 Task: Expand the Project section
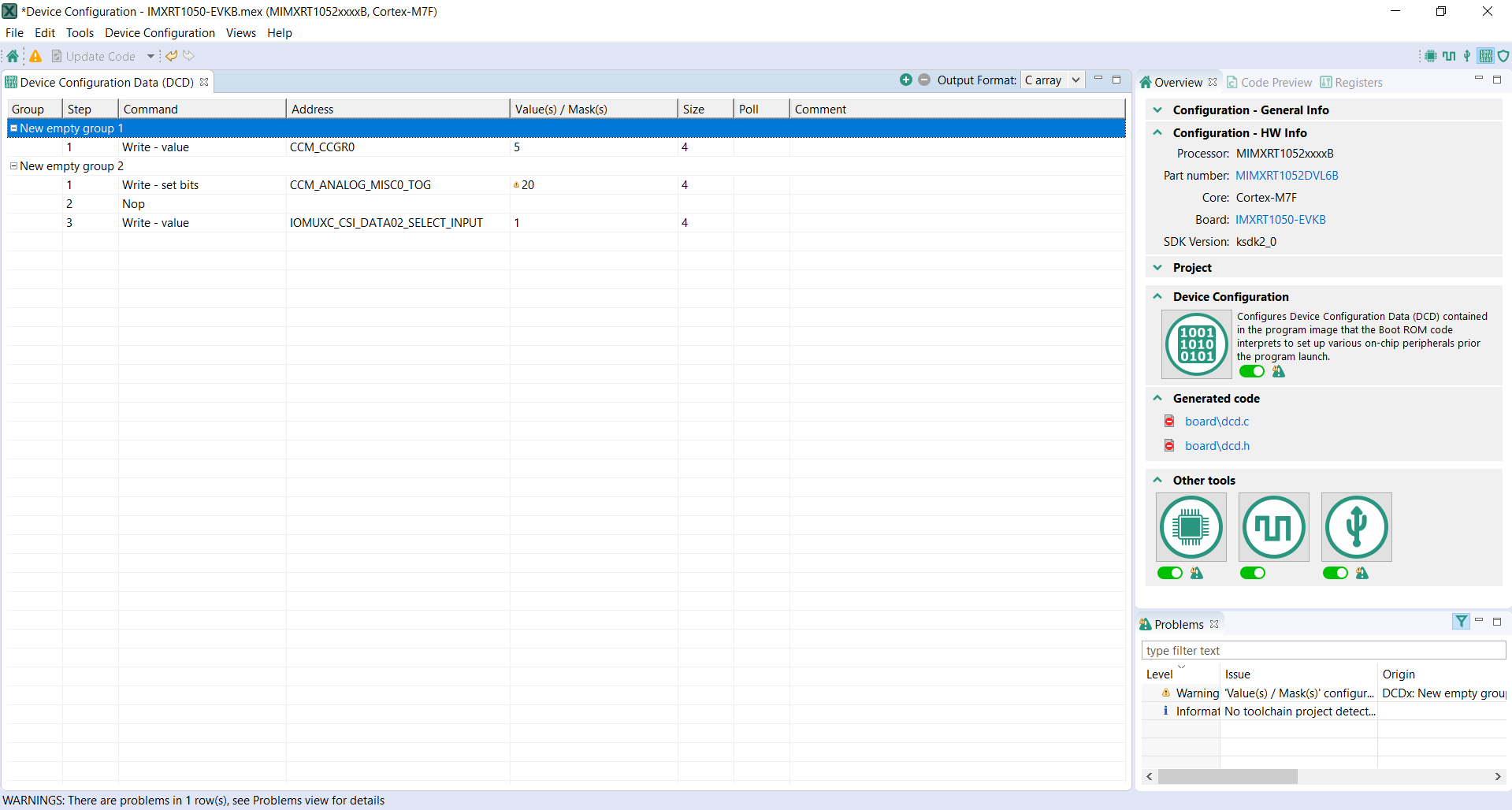[1157, 267]
